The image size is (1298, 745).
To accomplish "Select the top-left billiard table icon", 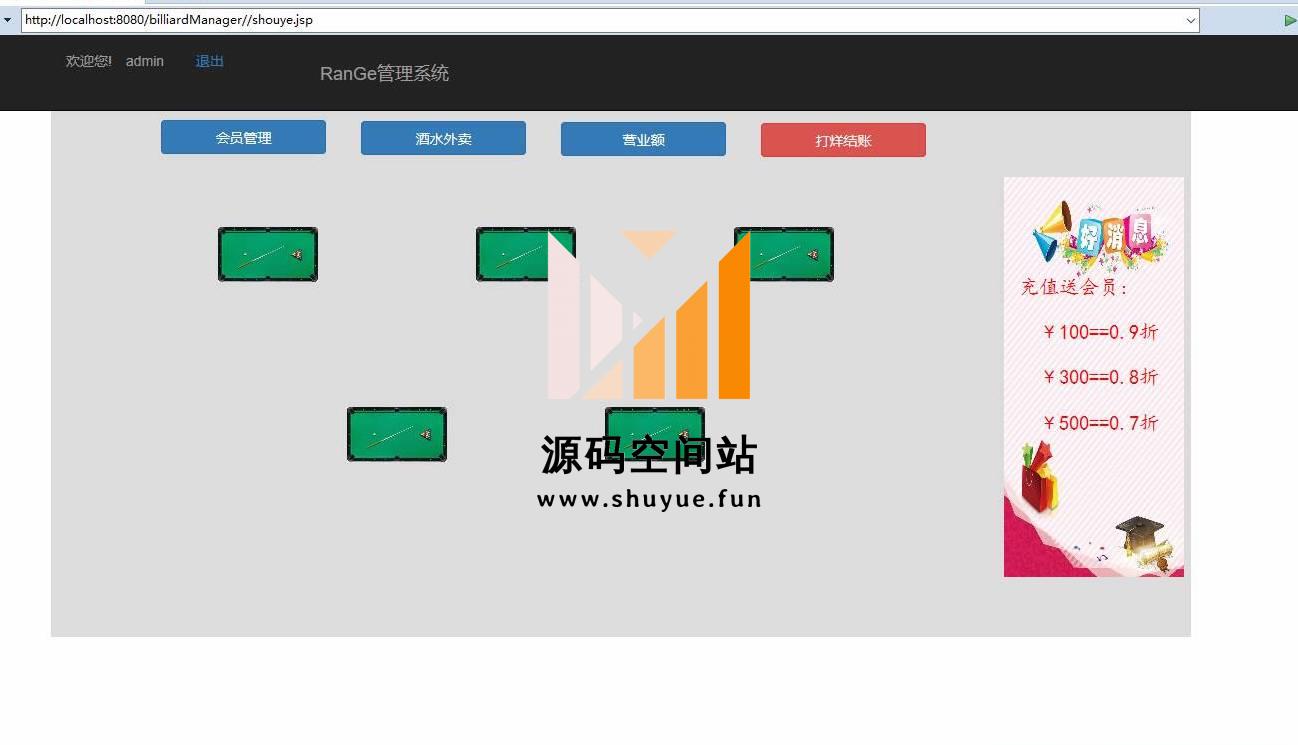I will pos(268,254).
